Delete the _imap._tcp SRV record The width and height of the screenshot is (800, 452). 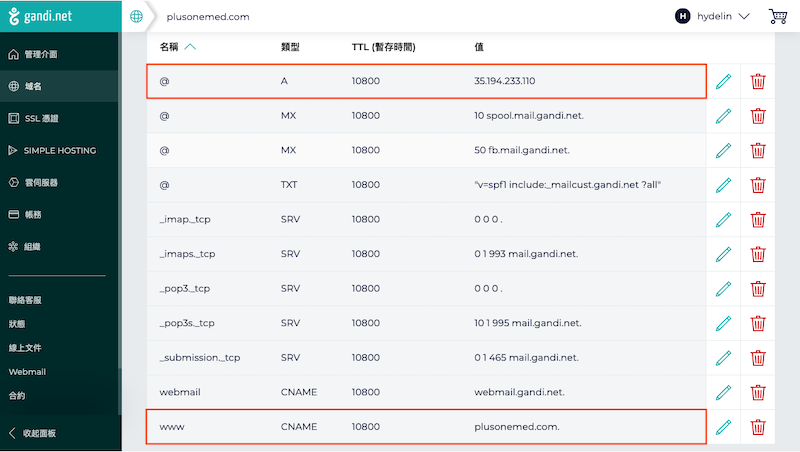(758, 219)
